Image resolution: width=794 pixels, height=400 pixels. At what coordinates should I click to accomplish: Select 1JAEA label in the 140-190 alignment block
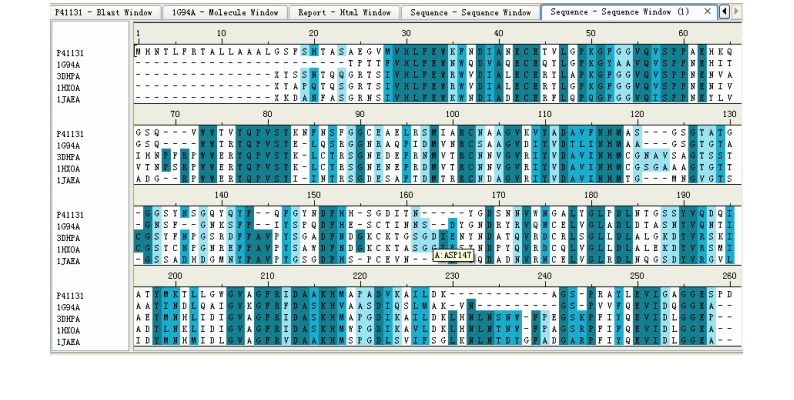68,261
